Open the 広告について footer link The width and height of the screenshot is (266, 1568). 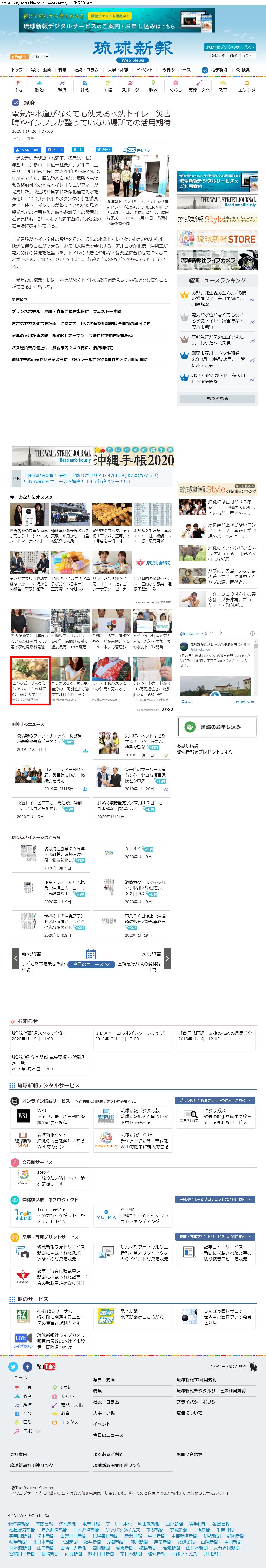(x=189, y=1413)
